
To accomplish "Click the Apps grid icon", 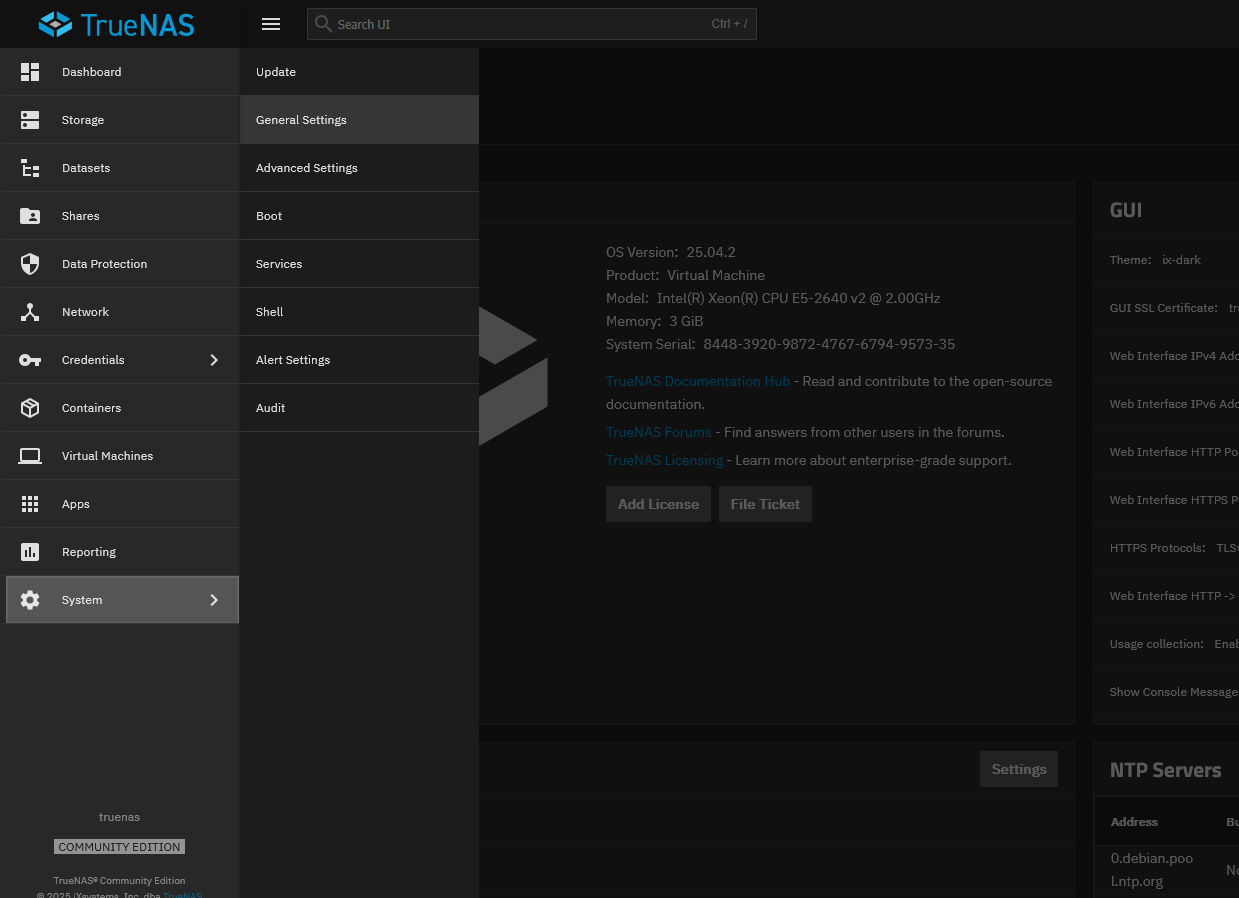I will coord(30,504).
